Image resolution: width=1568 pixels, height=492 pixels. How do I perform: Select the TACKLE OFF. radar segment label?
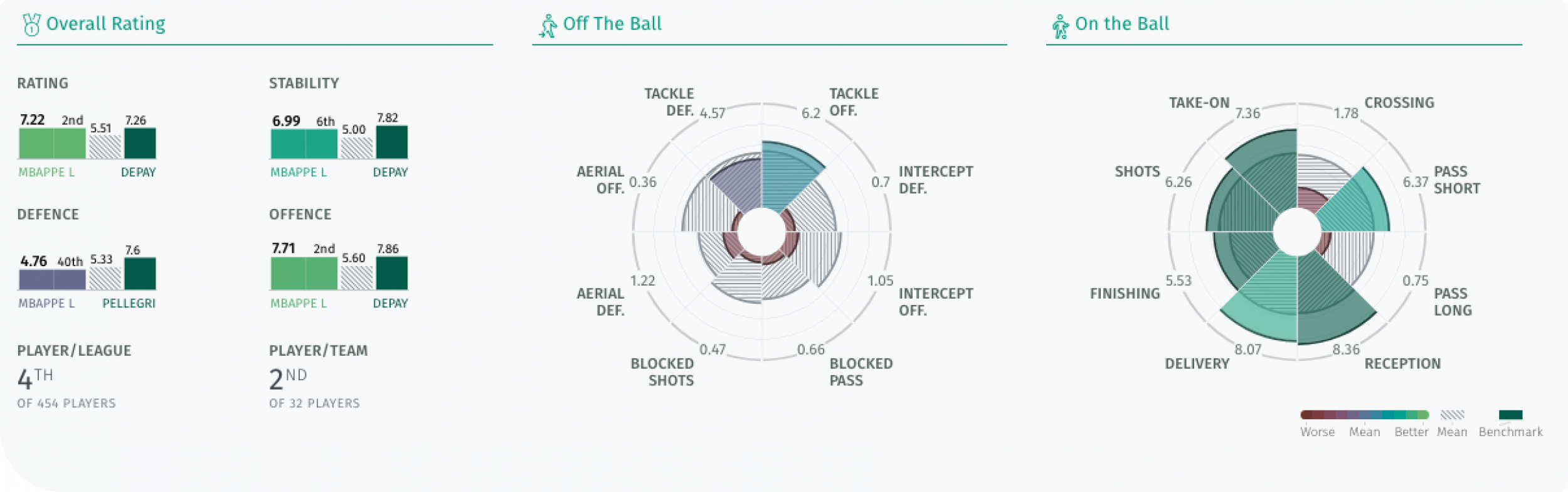(854, 102)
